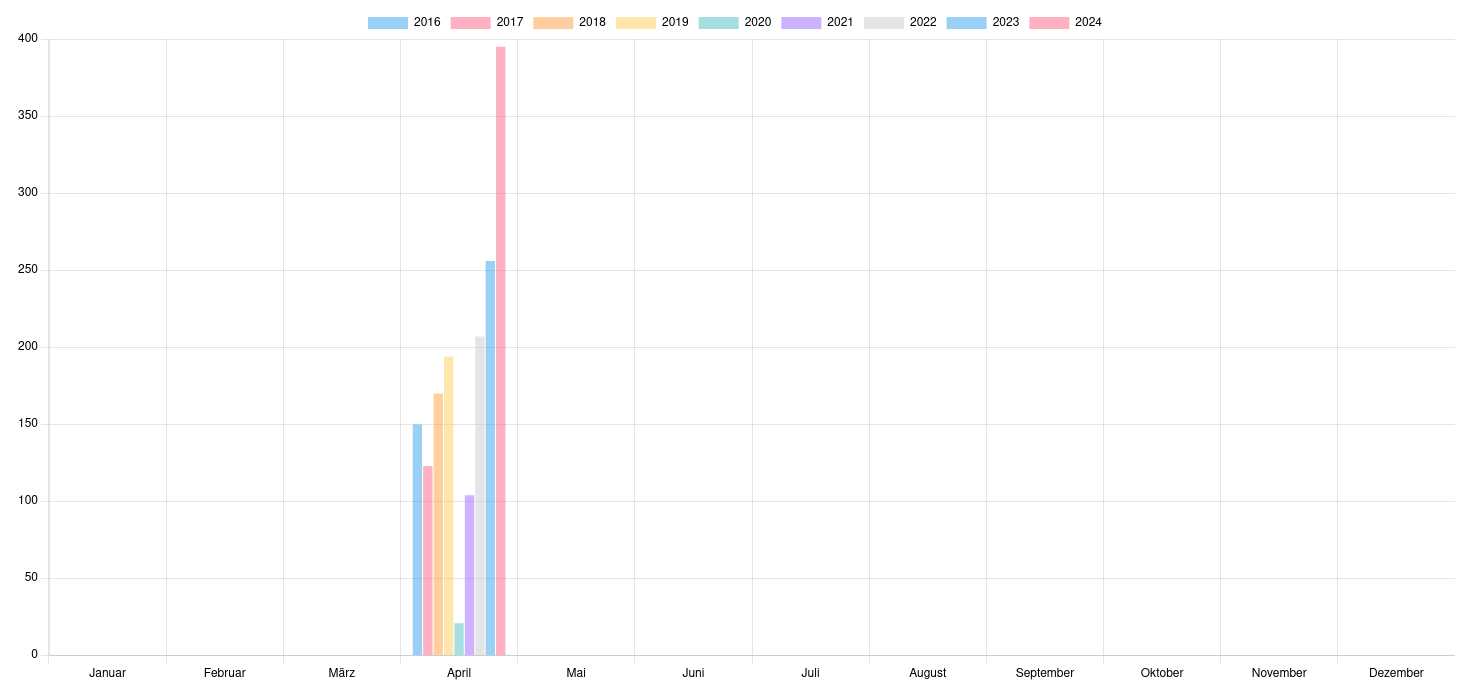Toggle the 2018 legend entry

point(569,22)
